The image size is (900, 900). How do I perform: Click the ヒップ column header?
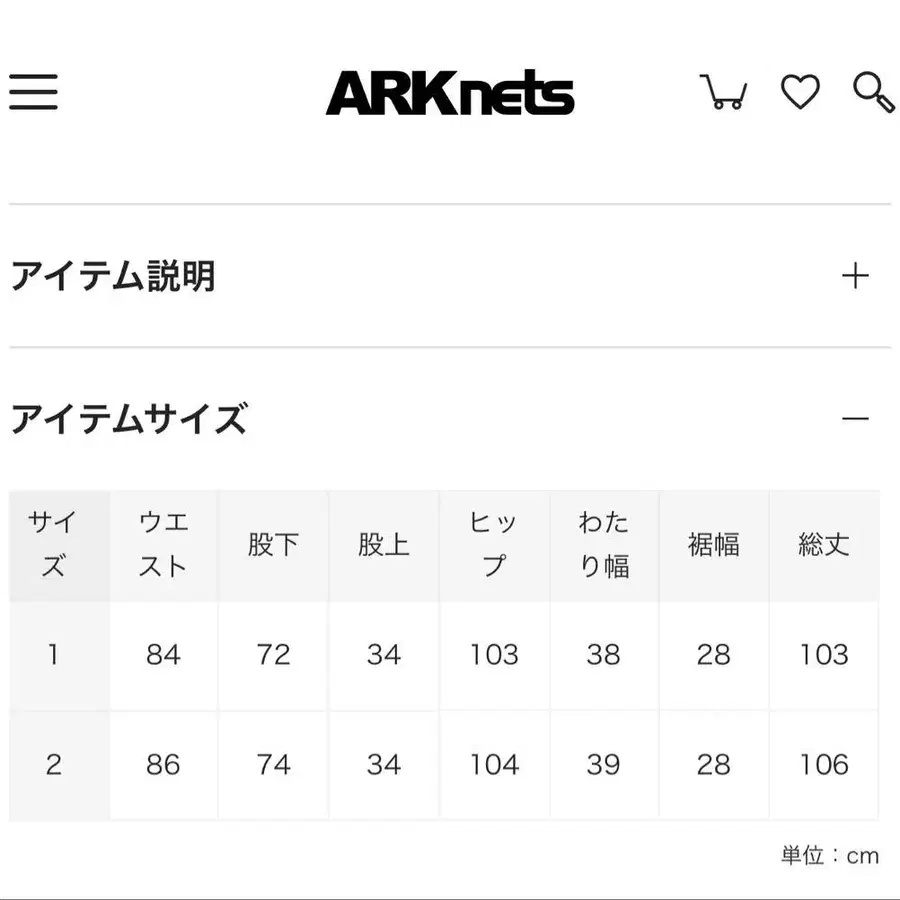pyautogui.click(x=494, y=545)
